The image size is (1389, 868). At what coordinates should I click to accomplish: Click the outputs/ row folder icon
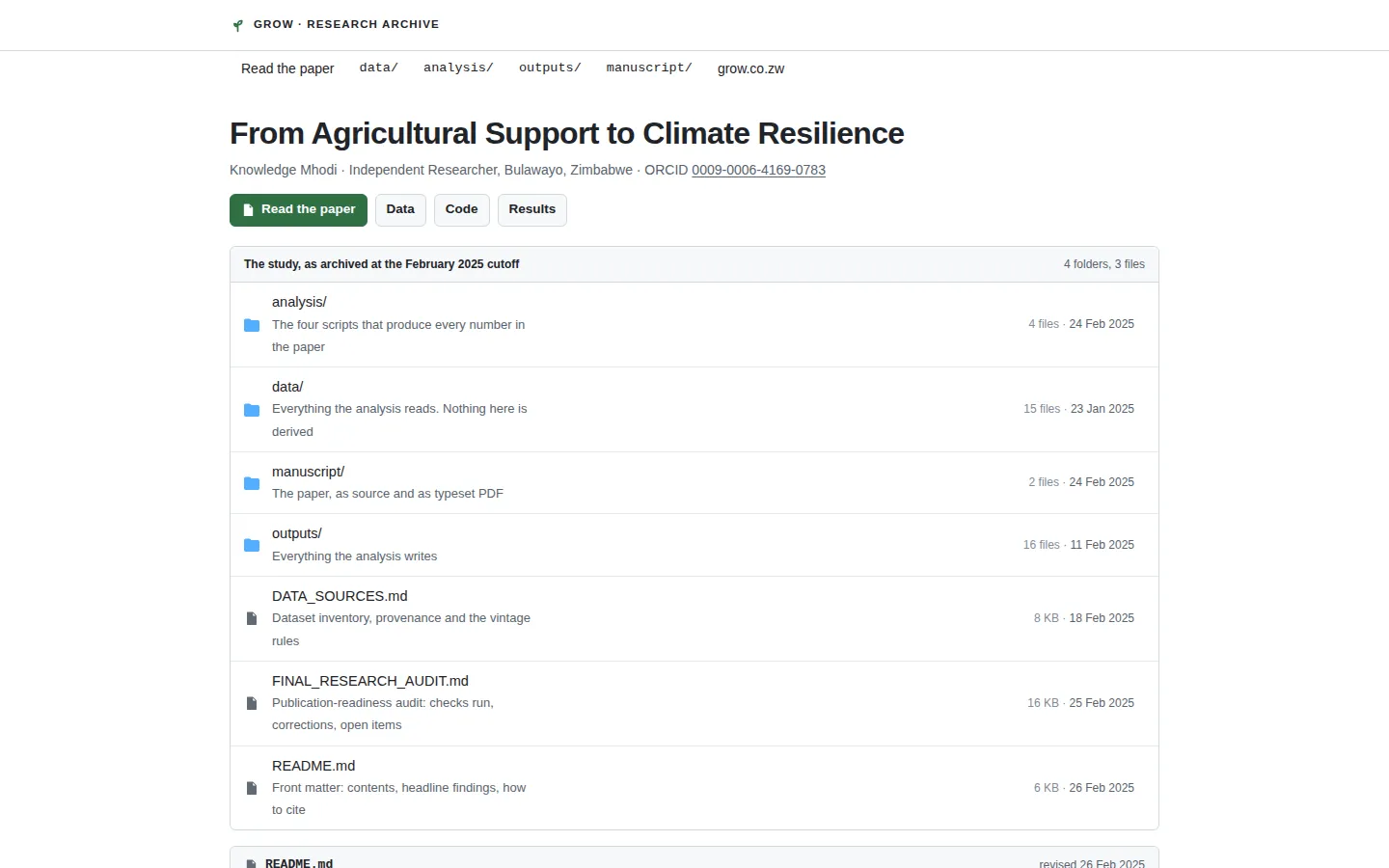pos(252,545)
